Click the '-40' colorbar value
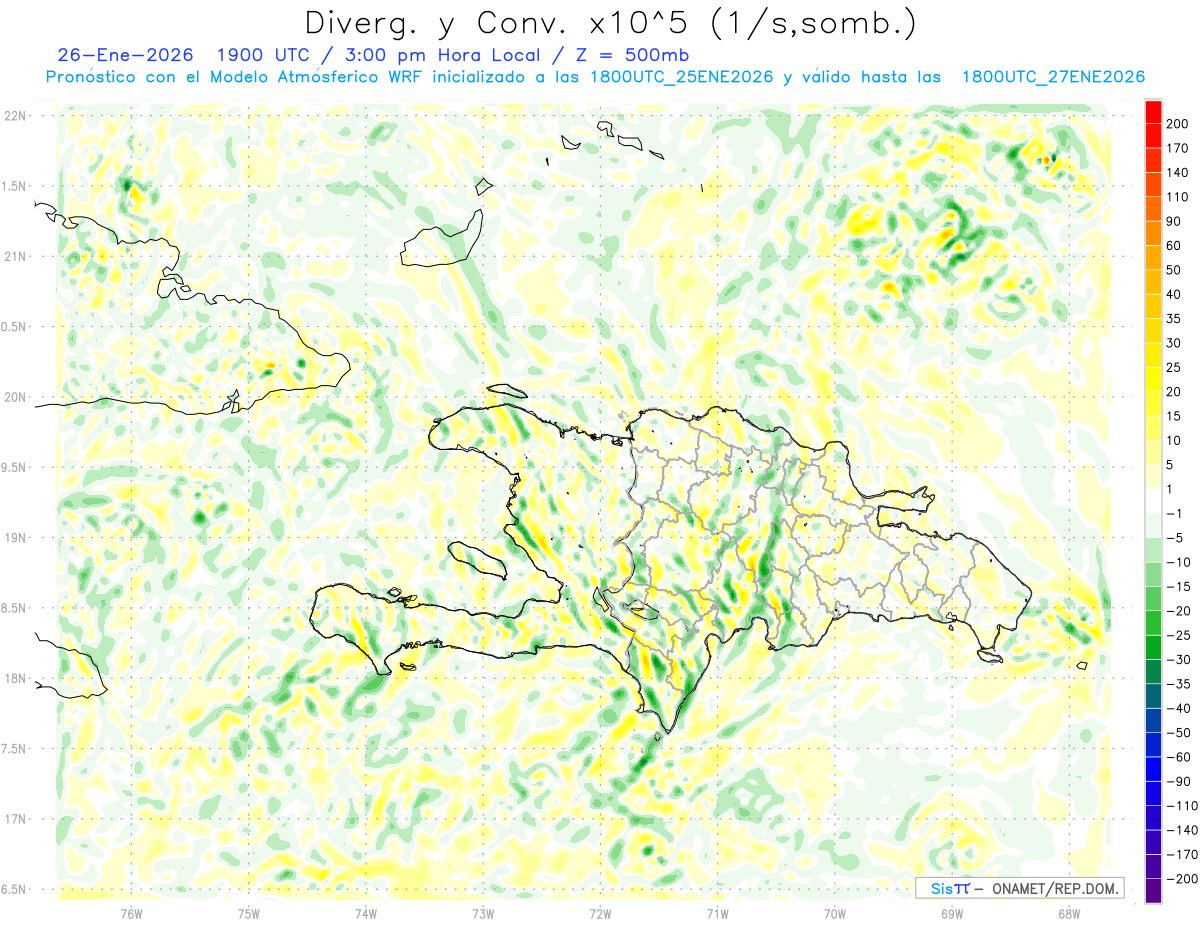 [x=1179, y=708]
